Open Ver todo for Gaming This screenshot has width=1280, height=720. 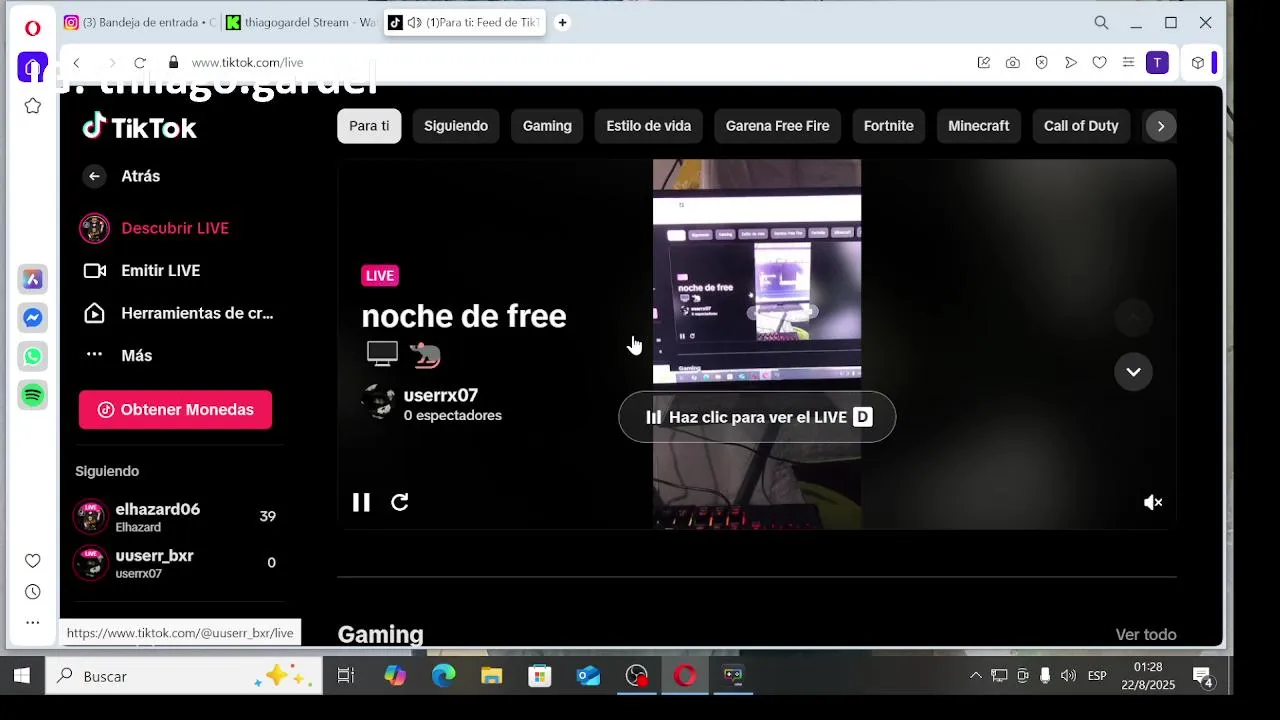[x=1145, y=634]
